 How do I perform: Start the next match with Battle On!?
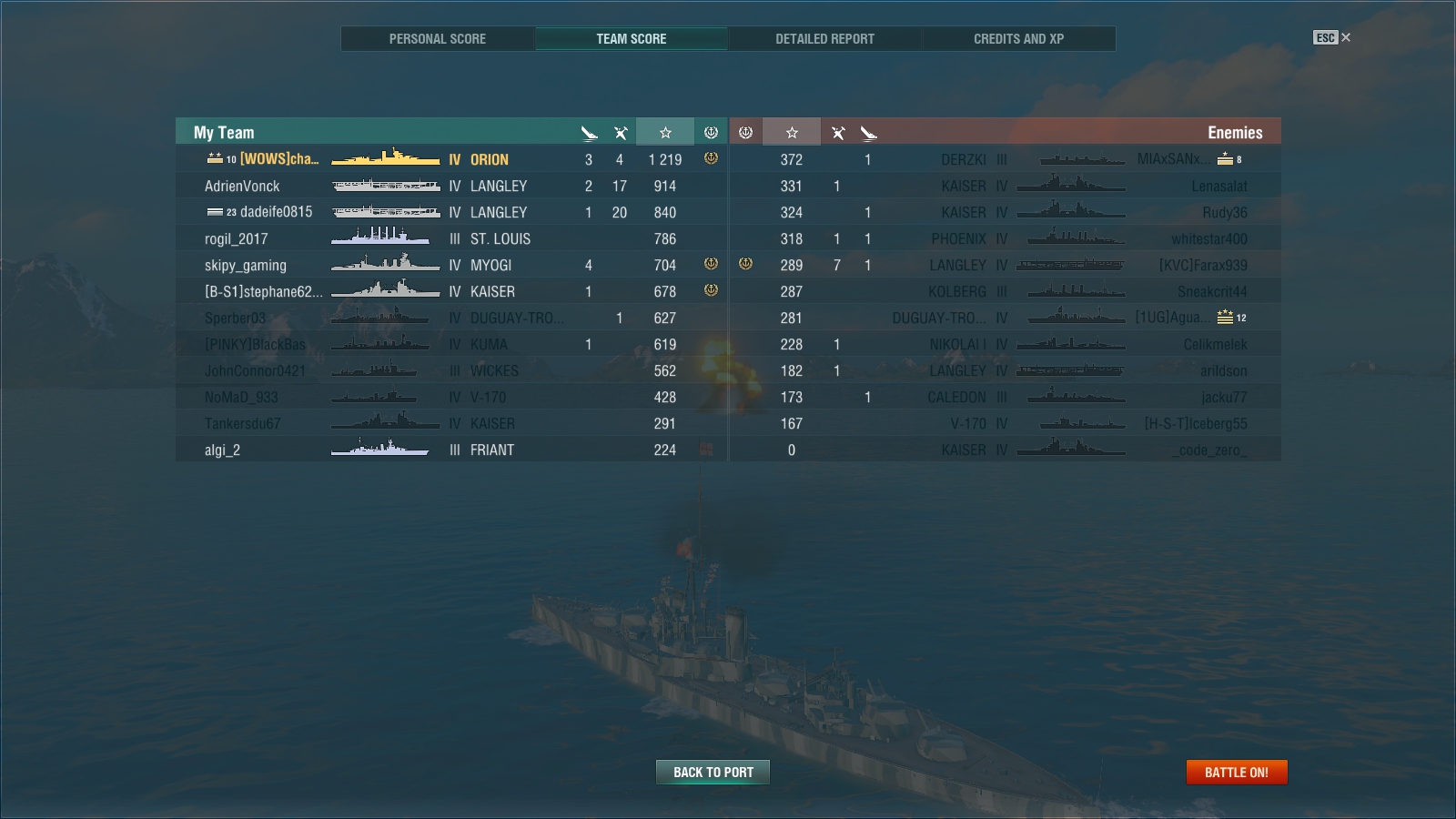(x=1237, y=773)
